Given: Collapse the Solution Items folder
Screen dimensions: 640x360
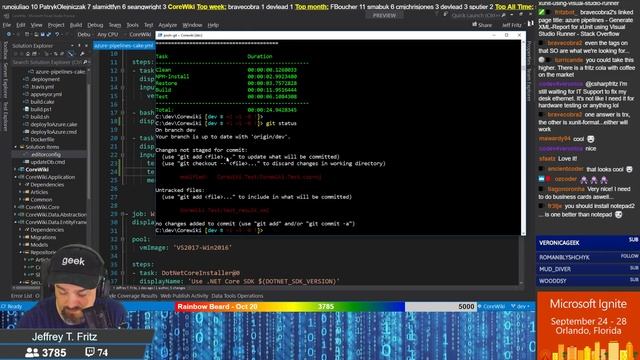Looking at the screenshot, I should [x=16, y=147].
